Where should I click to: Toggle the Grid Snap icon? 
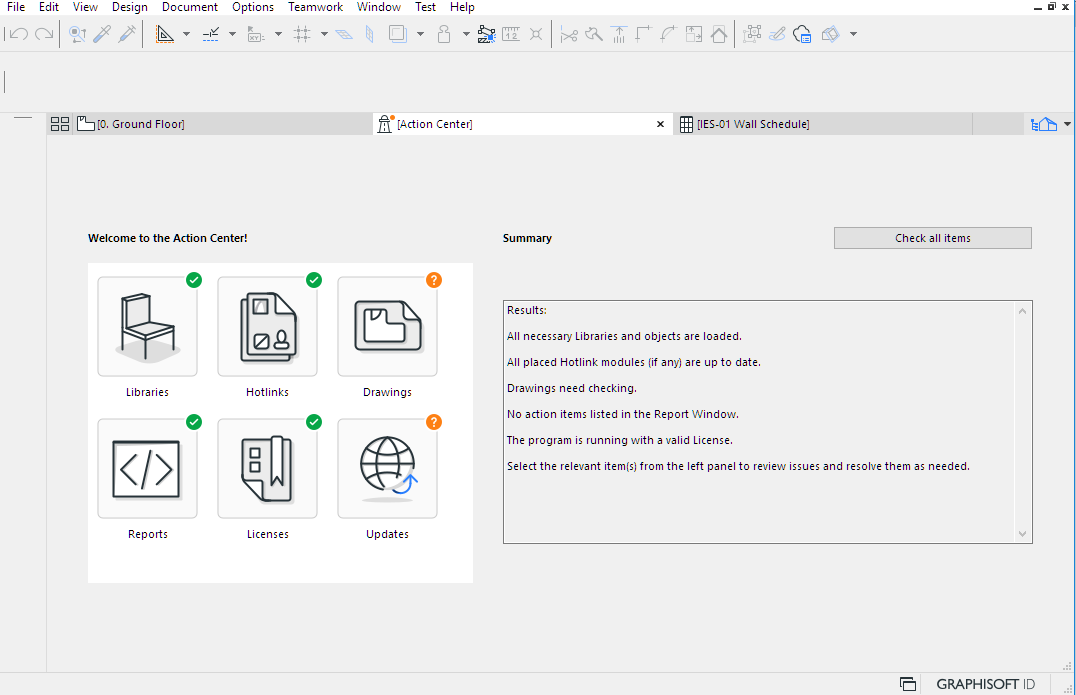[302, 34]
